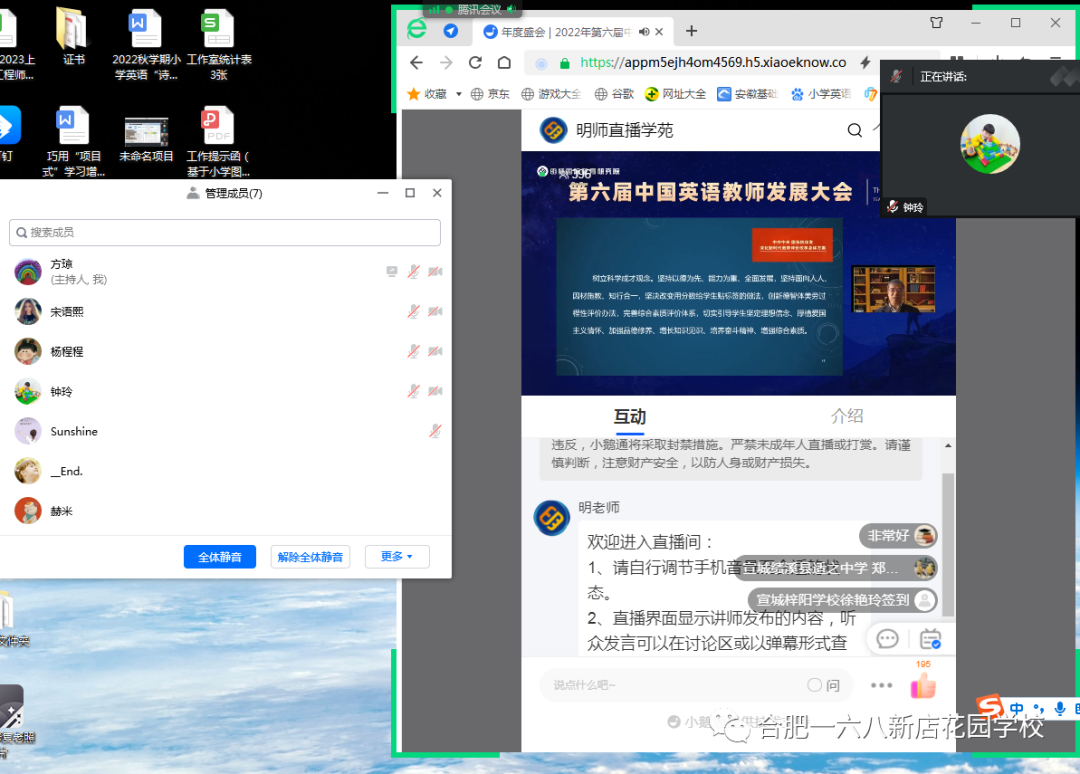
Task: Click 解除全体静音 unmute all button
Action: coord(310,557)
